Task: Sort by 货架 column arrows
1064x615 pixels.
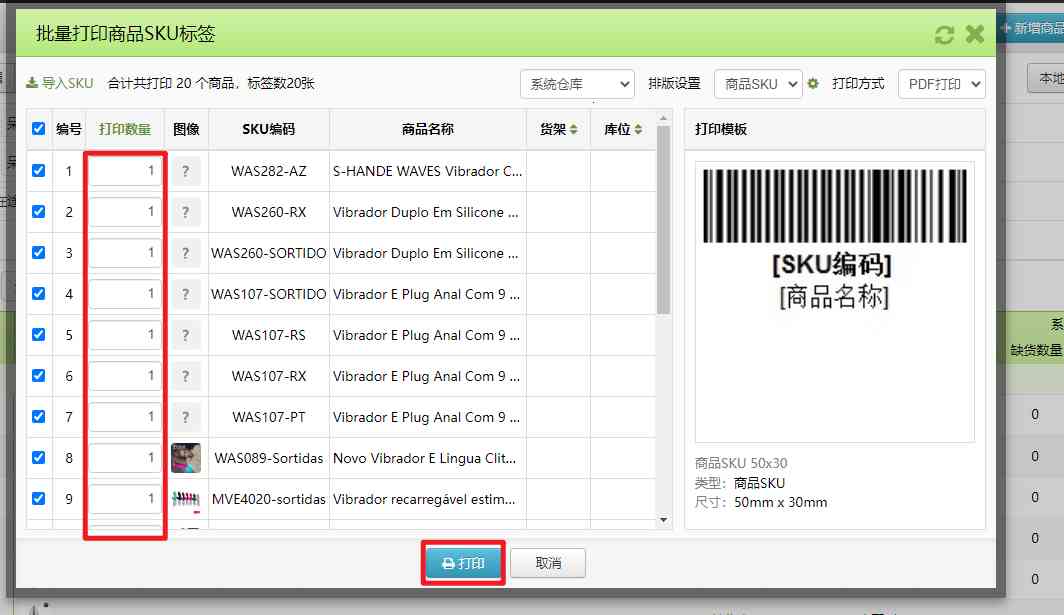Action: [574, 130]
